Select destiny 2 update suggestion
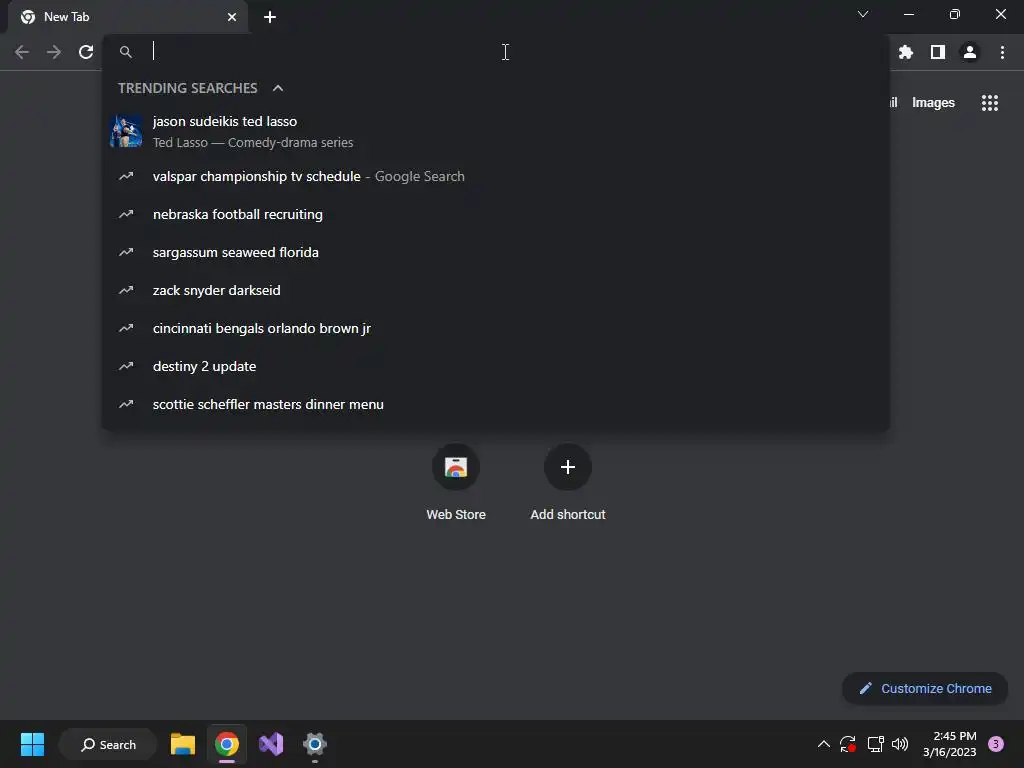This screenshot has width=1024, height=768. click(496, 366)
